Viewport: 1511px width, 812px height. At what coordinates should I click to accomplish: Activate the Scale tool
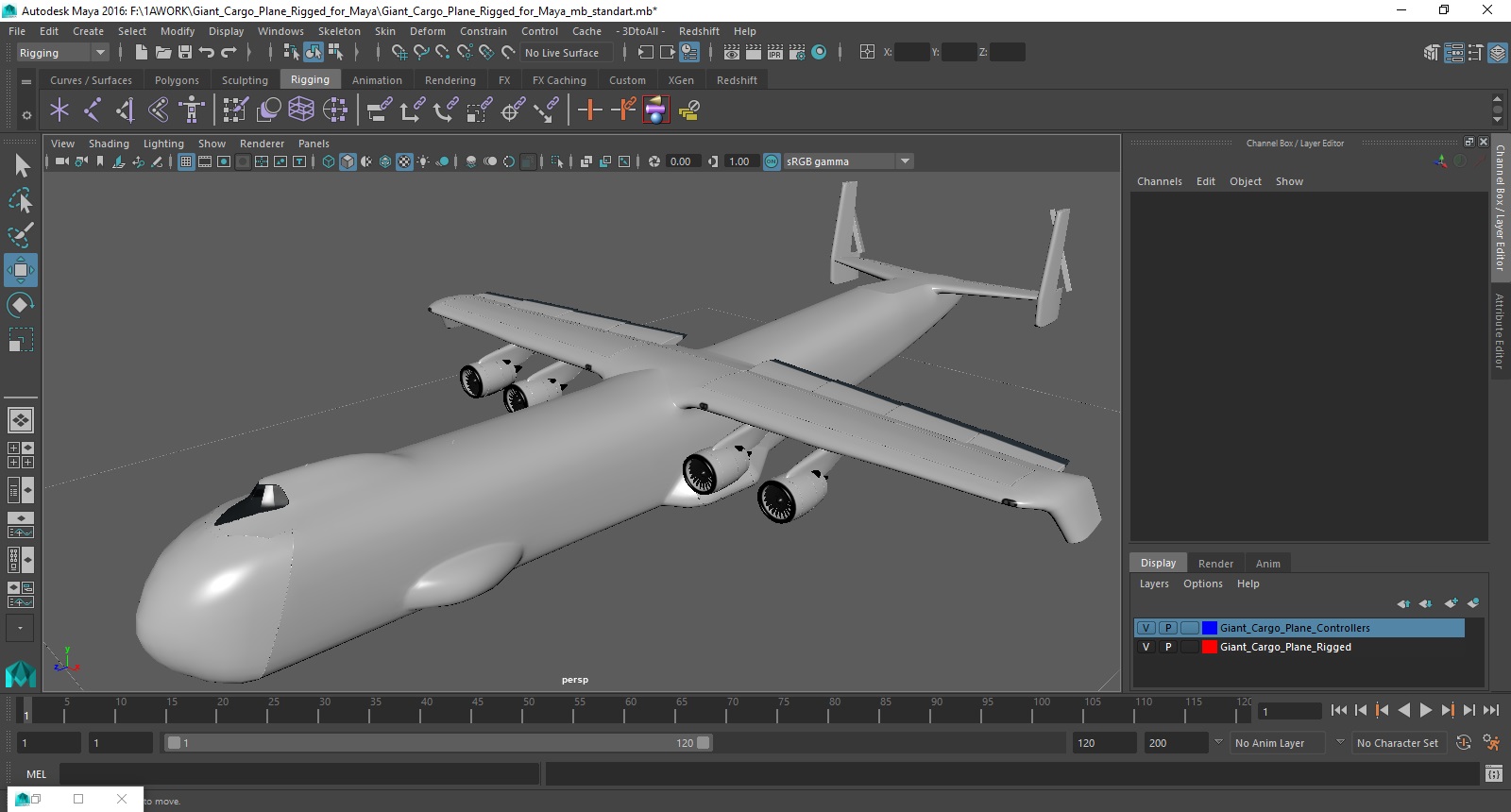[x=21, y=339]
